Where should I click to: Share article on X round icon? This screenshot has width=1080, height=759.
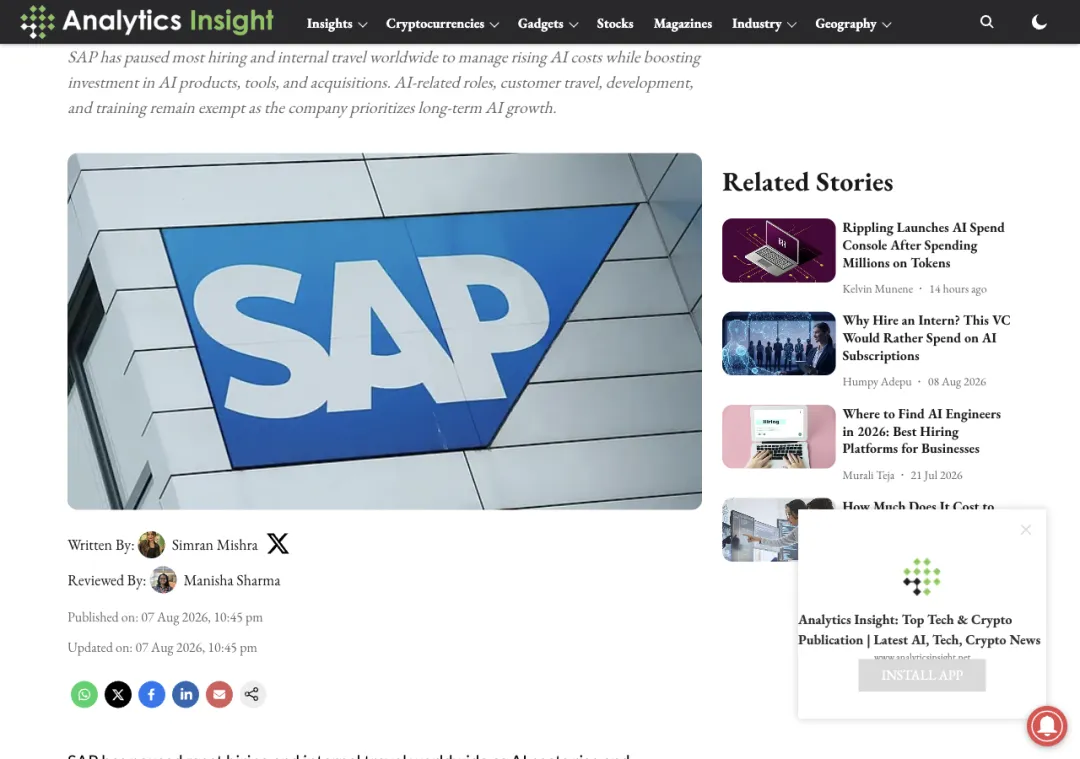(118, 694)
